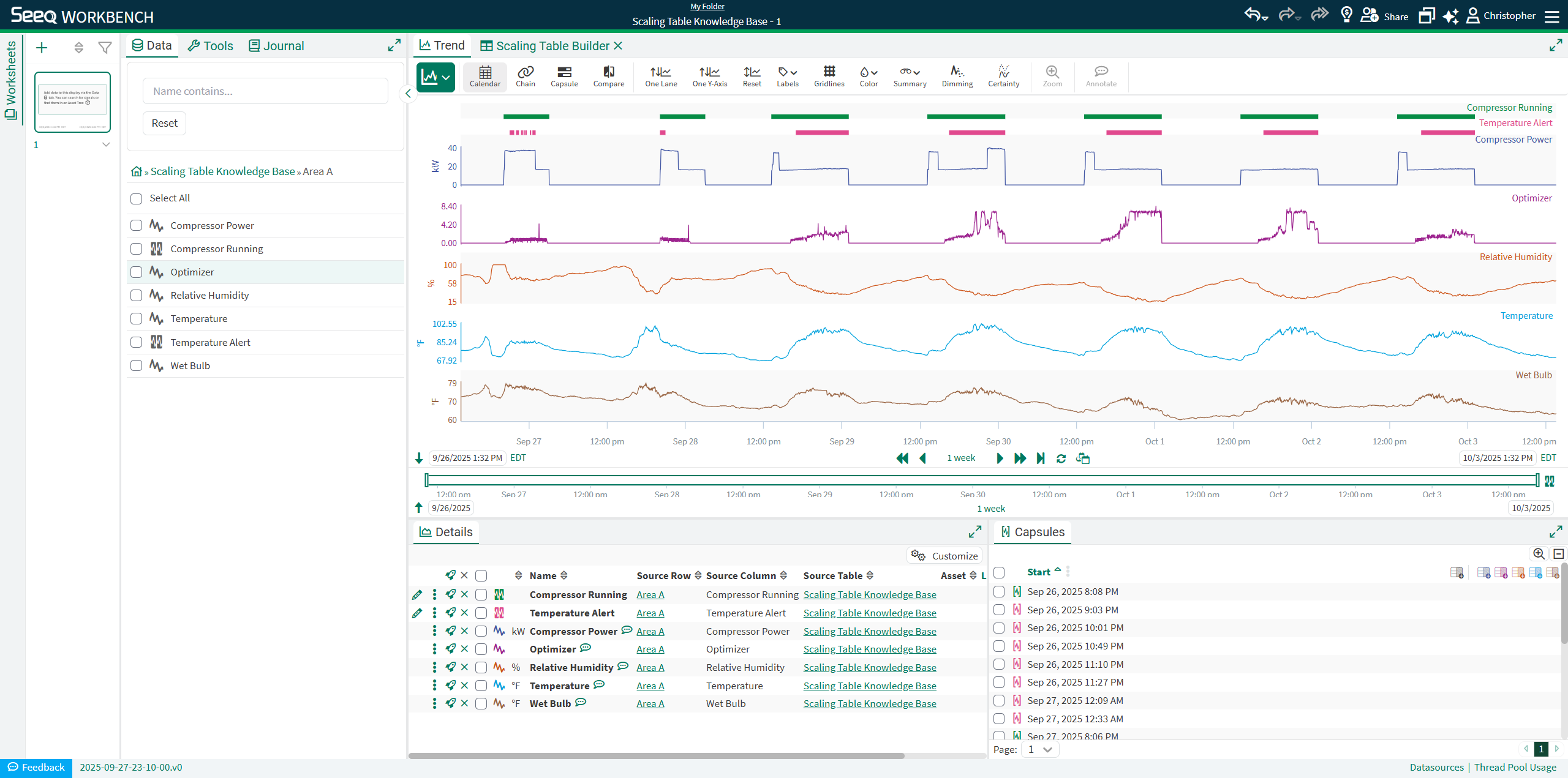Switch to the Tools tab

[x=211, y=46]
